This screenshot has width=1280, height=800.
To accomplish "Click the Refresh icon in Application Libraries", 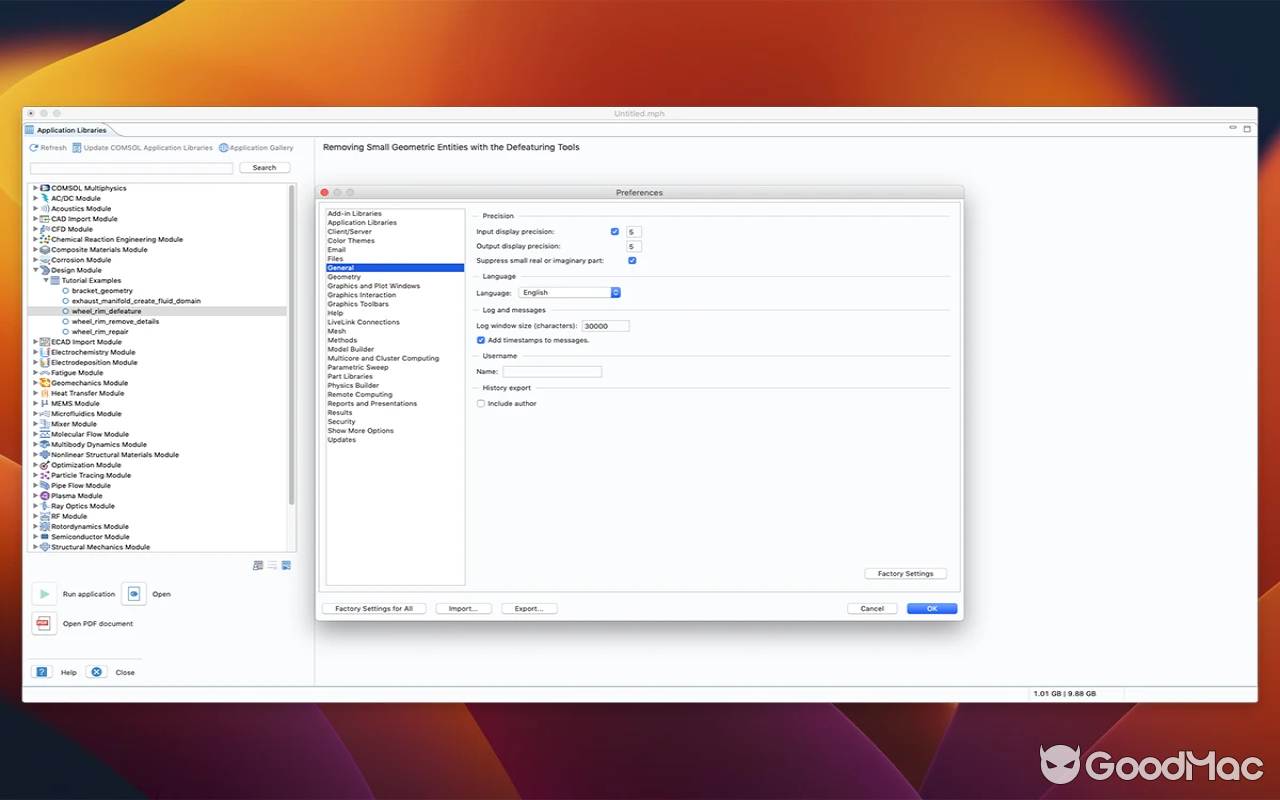I will pos(35,147).
